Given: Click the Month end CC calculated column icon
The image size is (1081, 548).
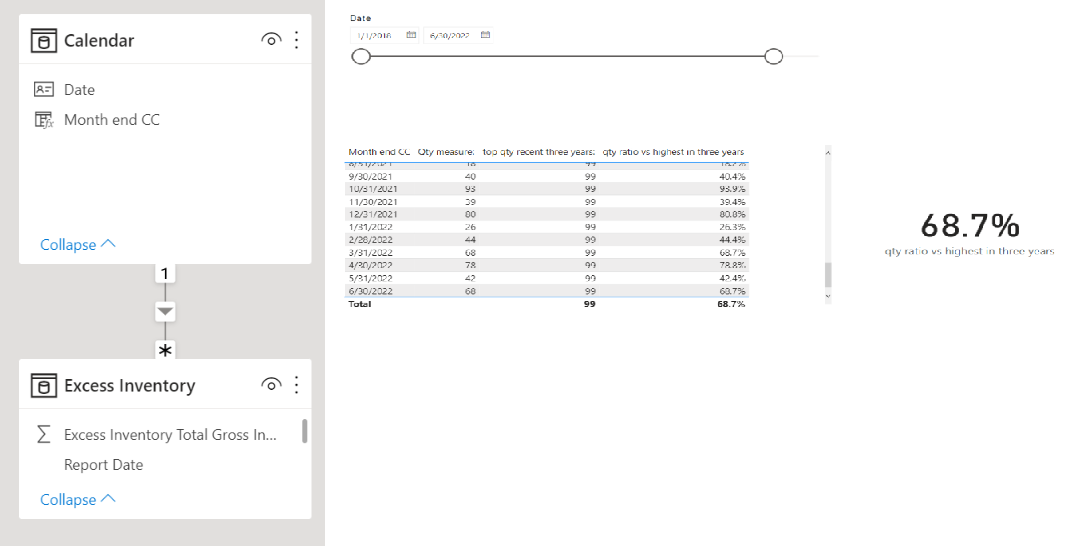Looking at the screenshot, I should (x=43, y=120).
